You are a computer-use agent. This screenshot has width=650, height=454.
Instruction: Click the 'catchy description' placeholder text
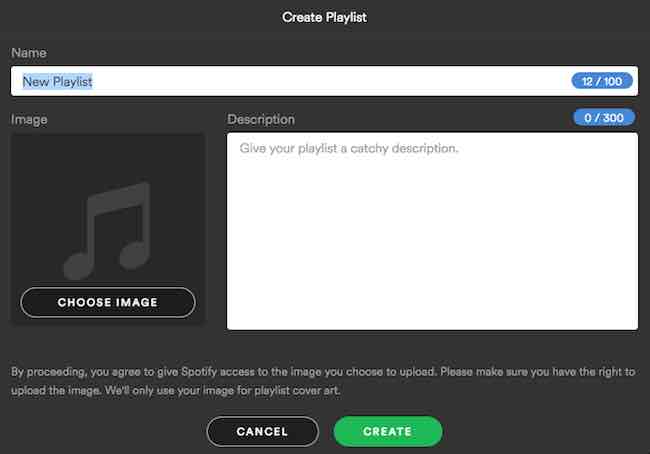click(x=404, y=148)
